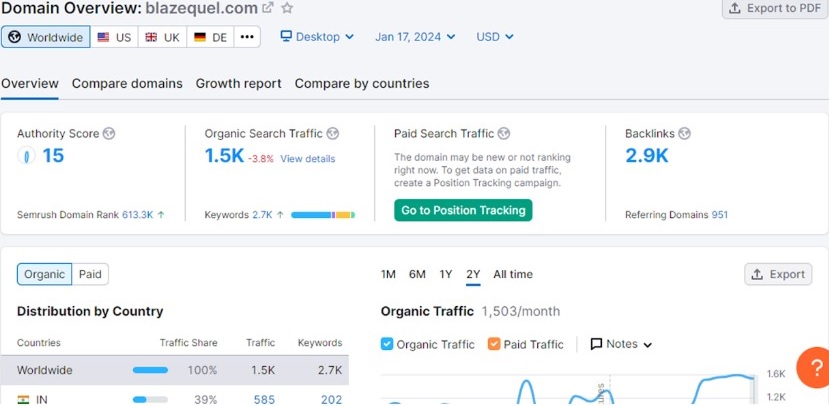
Task: Select 1M time range
Action: click(388, 274)
